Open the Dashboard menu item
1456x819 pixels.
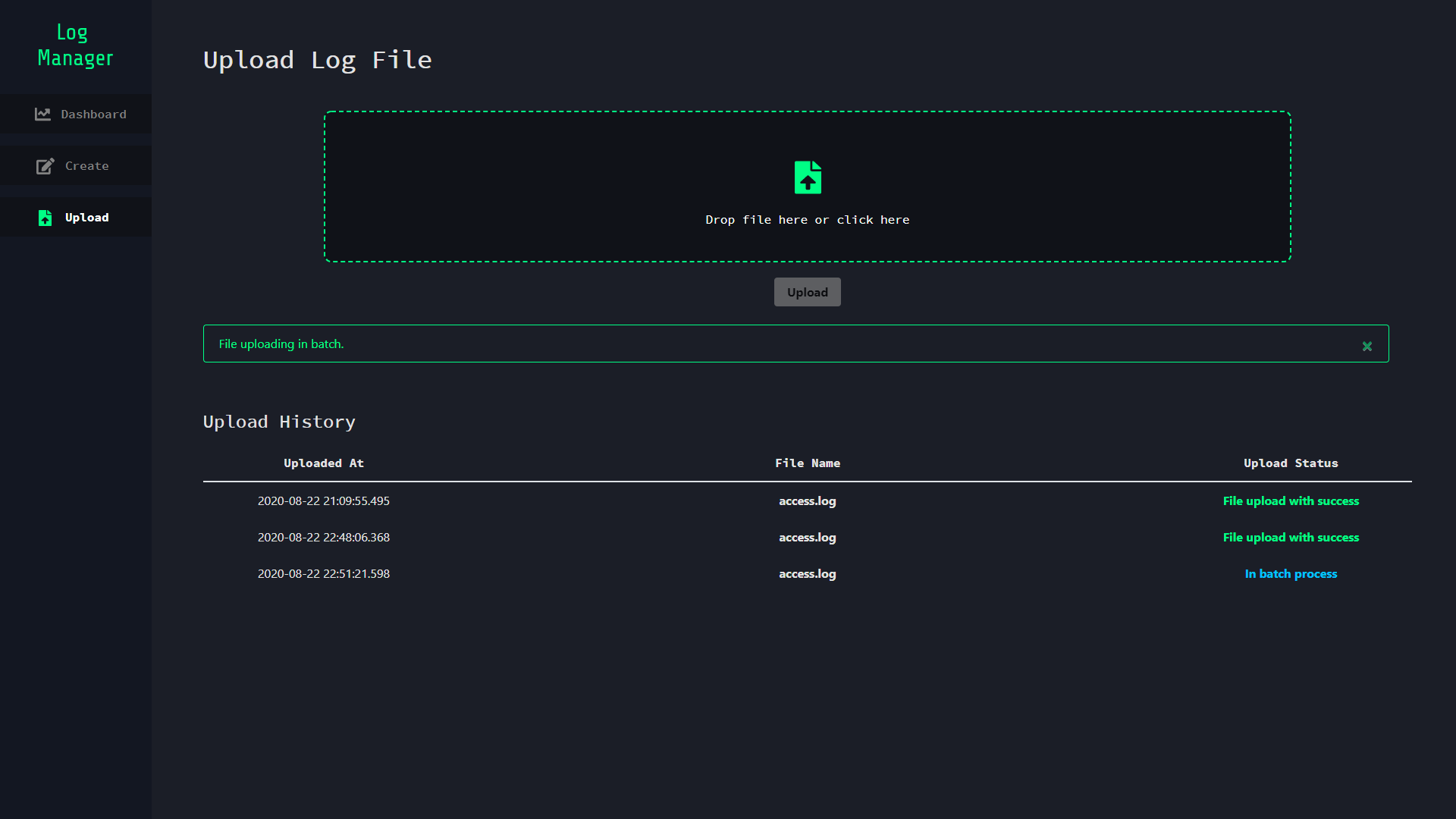click(x=93, y=115)
